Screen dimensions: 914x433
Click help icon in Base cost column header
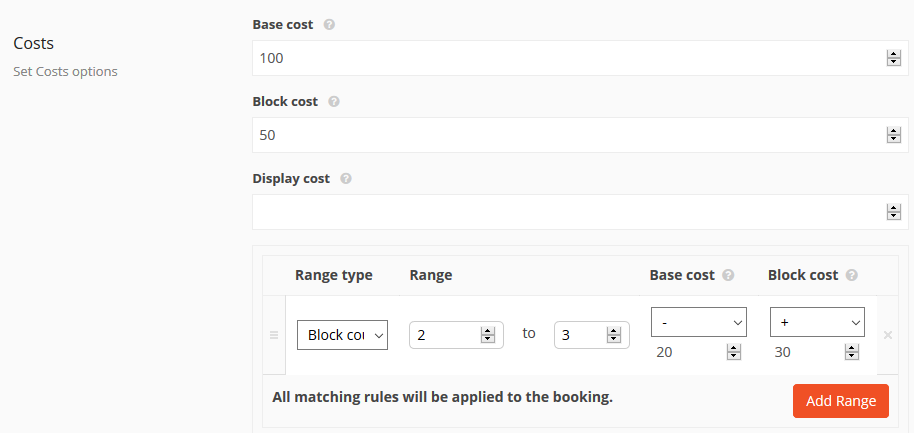[727, 275]
